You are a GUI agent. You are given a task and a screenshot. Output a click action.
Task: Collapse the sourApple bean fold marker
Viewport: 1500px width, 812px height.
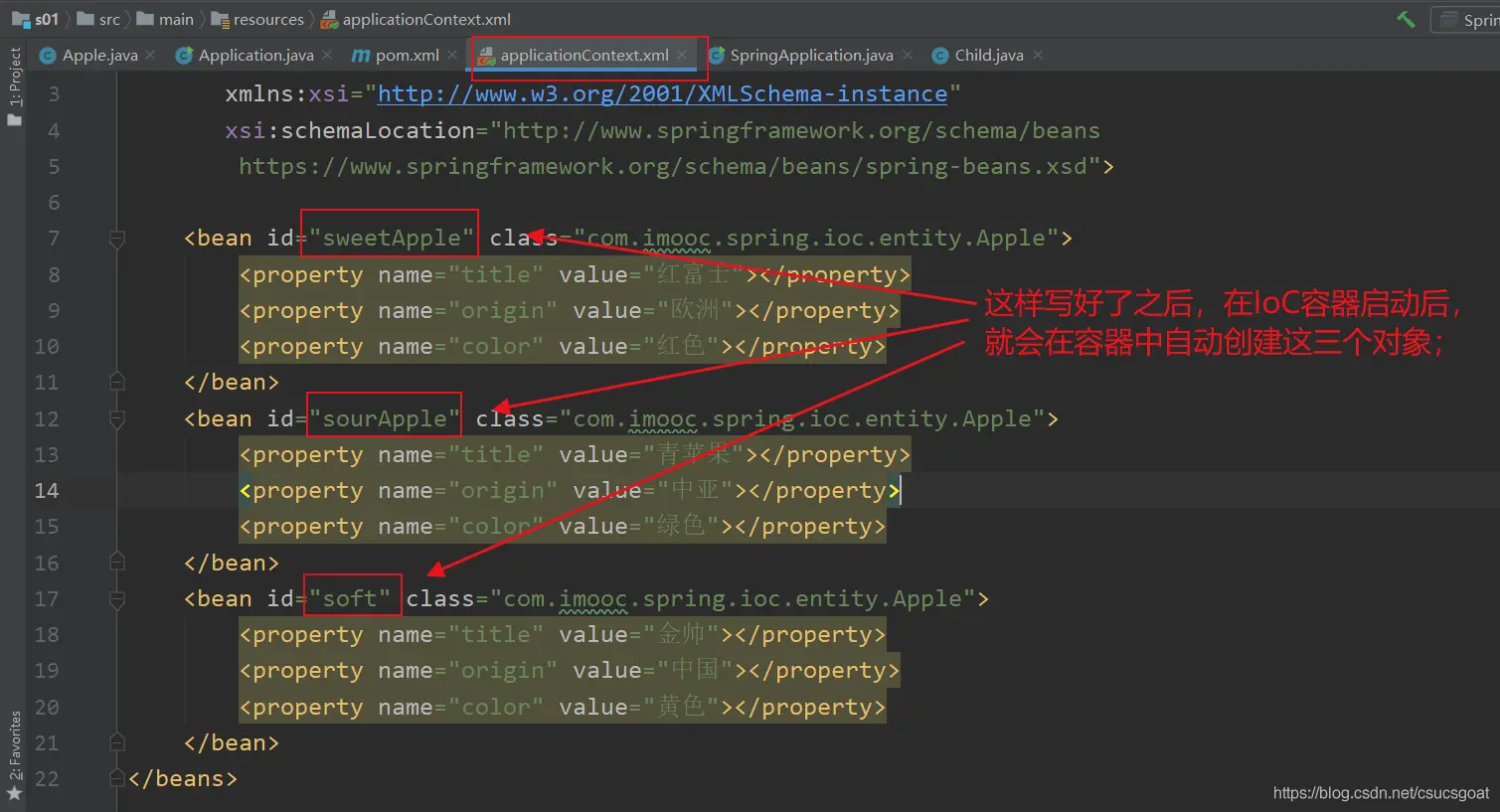pyautogui.click(x=116, y=419)
